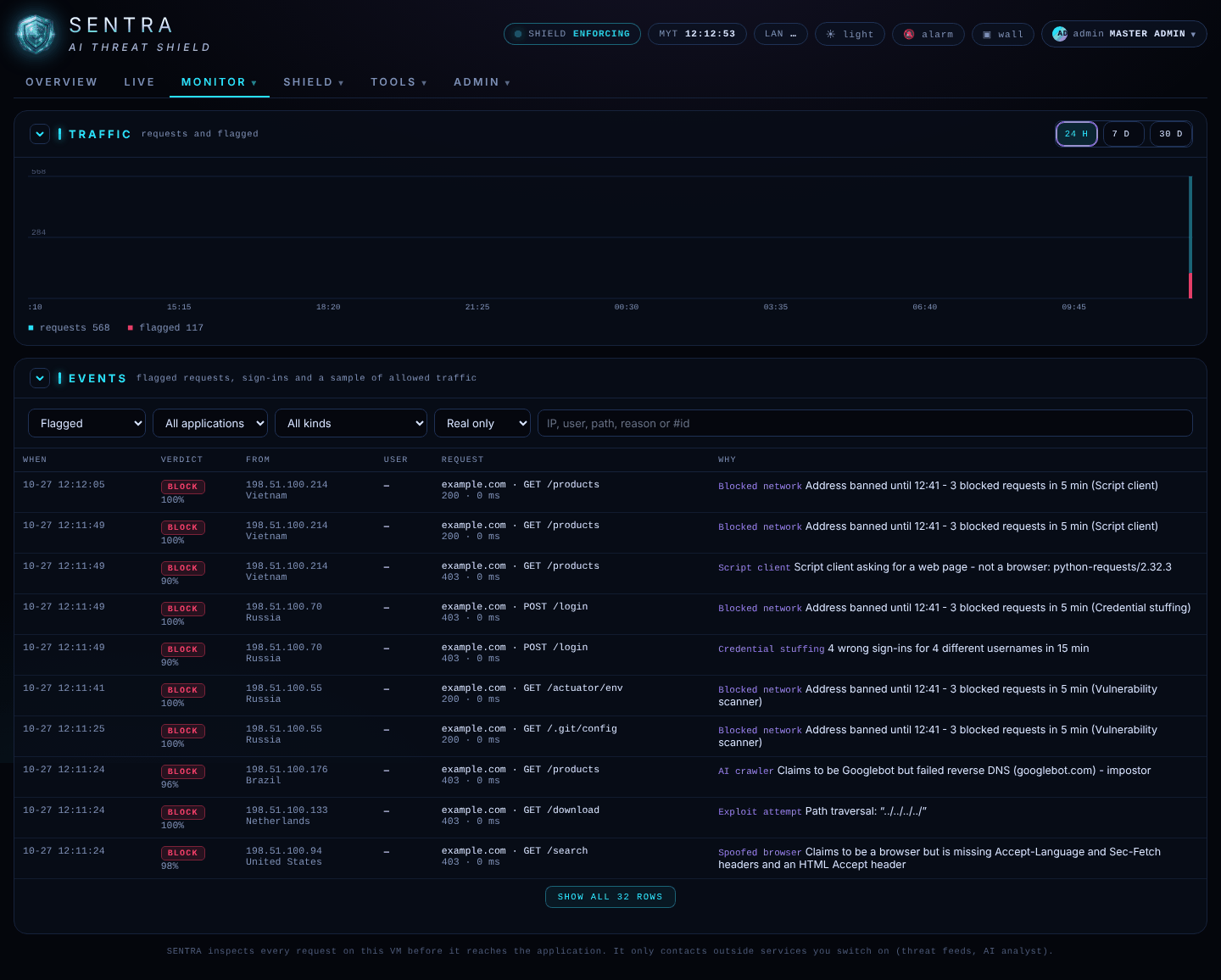This screenshot has height=980, width=1221.
Task: Click IP 198.51.100.176 from Brazil
Action: 287,770
